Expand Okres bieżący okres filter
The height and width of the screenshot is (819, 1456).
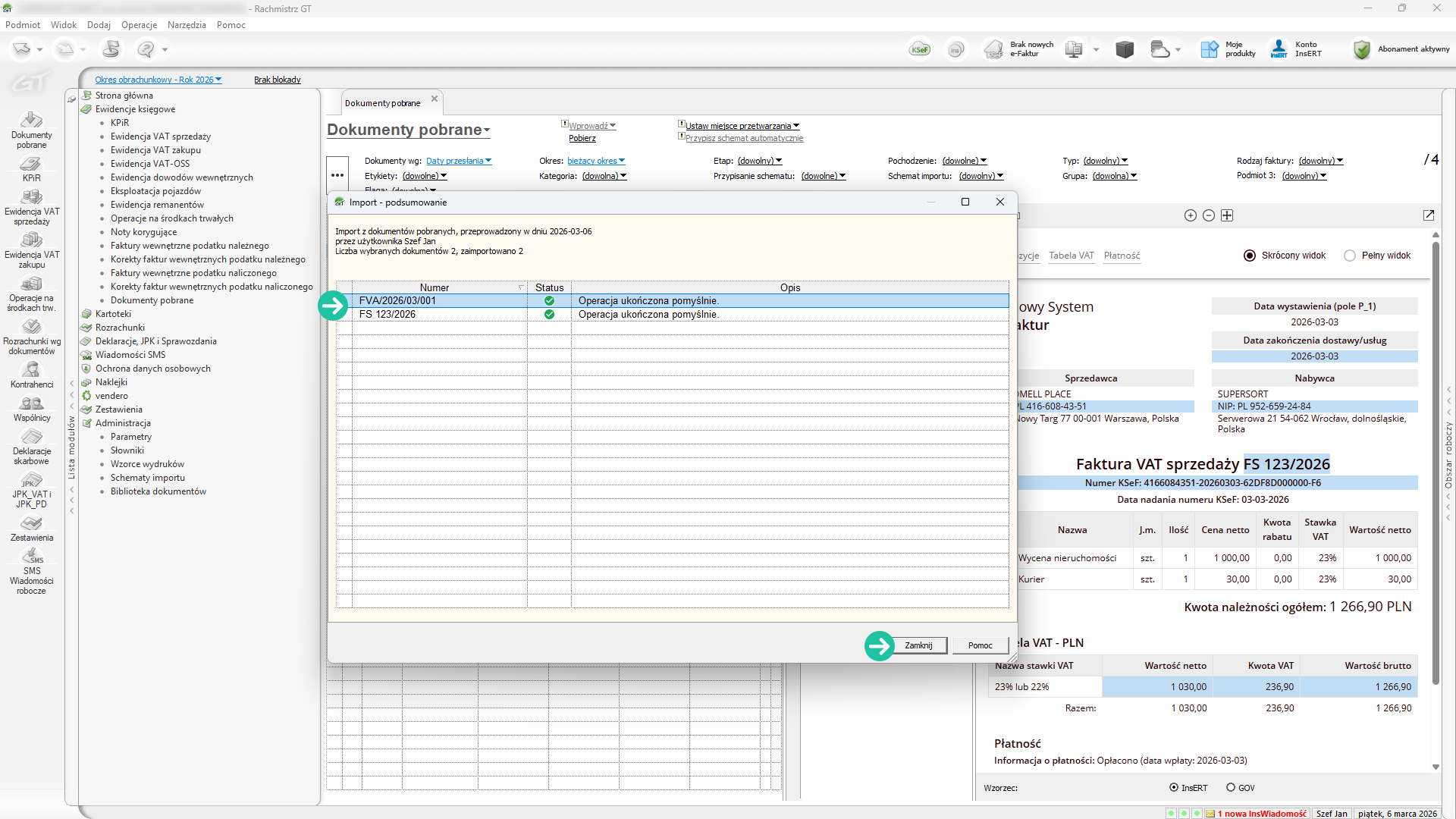coord(596,161)
